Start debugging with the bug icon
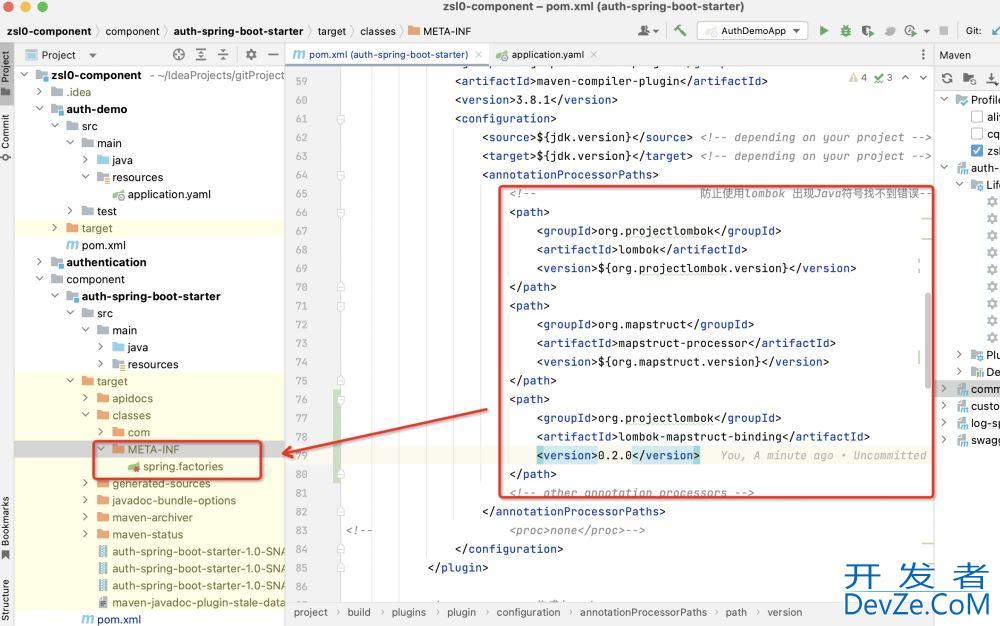The height and width of the screenshot is (626, 1000). [x=846, y=31]
